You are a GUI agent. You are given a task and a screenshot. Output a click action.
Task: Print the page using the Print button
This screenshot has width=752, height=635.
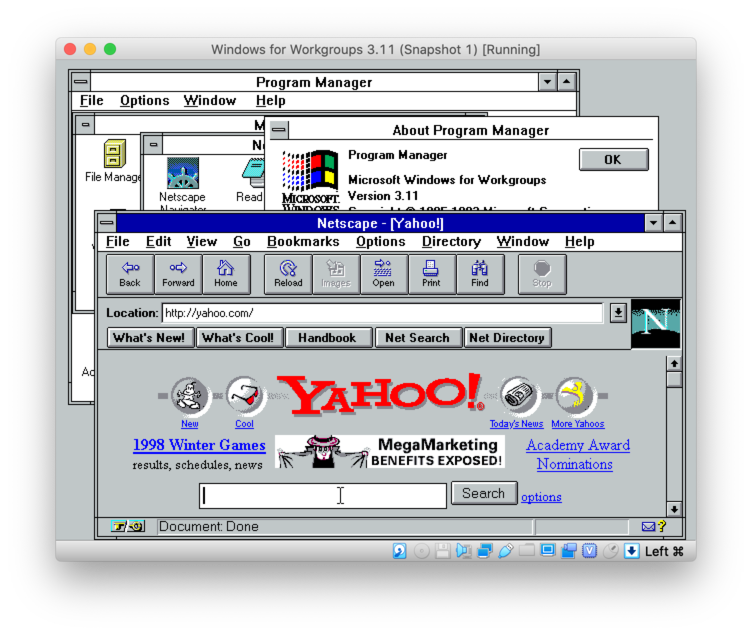pyautogui.click(x=432, y=274)
